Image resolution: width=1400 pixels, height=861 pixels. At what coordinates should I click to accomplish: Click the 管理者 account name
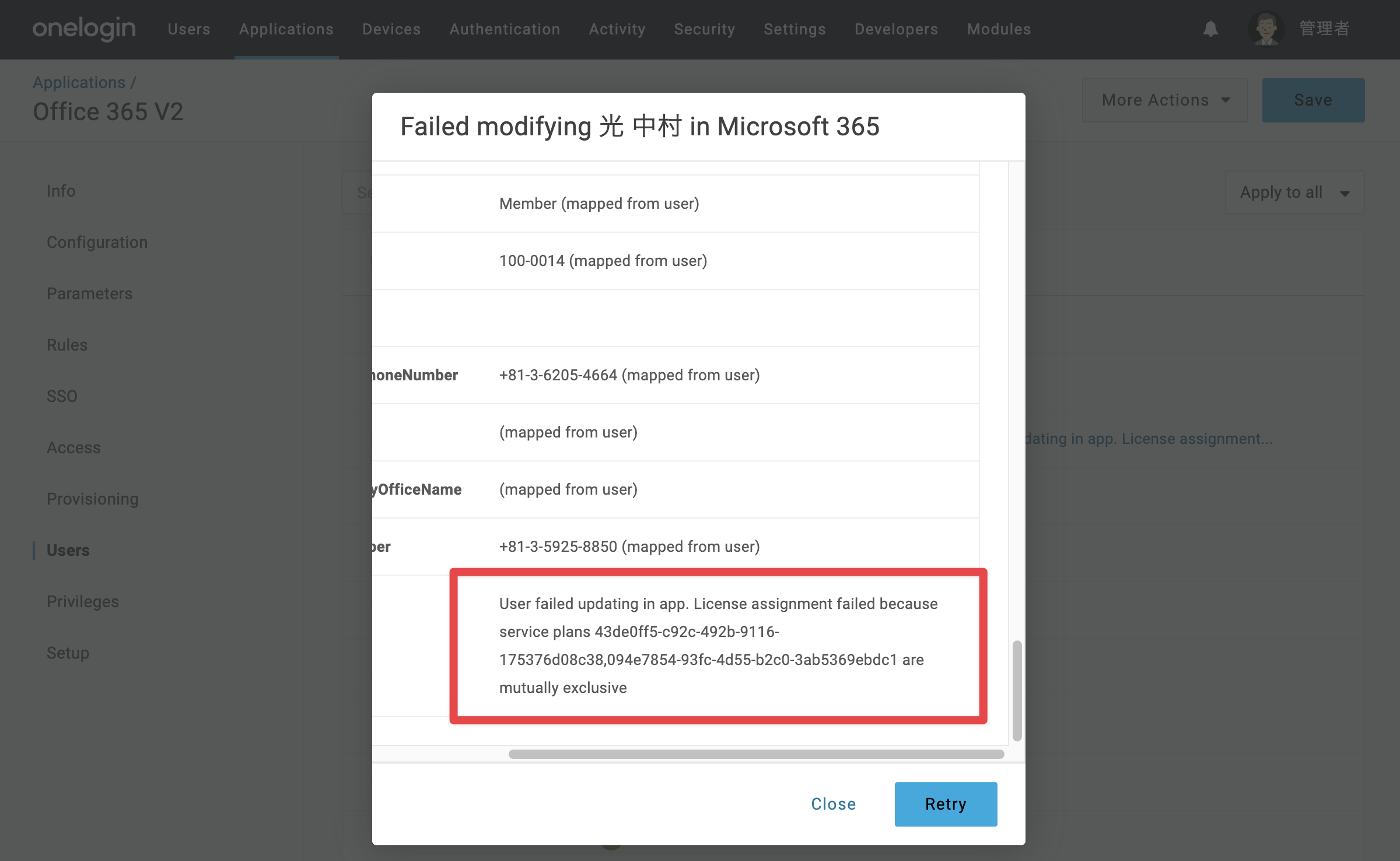click(1325, 29)
